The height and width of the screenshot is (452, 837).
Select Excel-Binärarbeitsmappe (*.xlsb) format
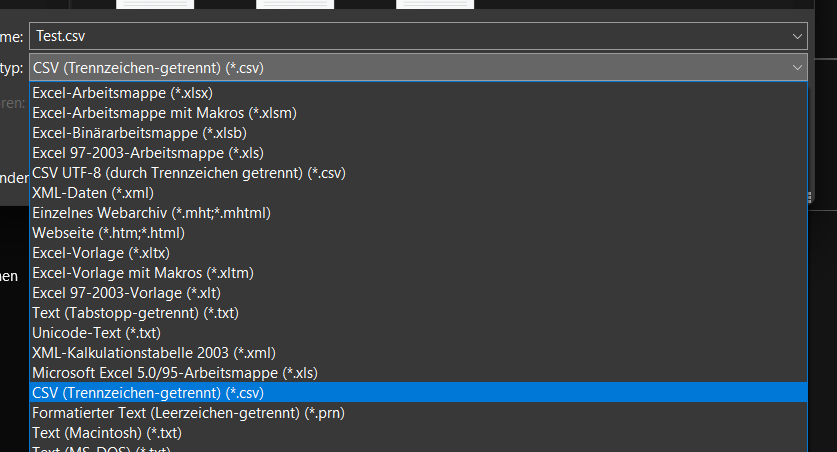point(139,133)
